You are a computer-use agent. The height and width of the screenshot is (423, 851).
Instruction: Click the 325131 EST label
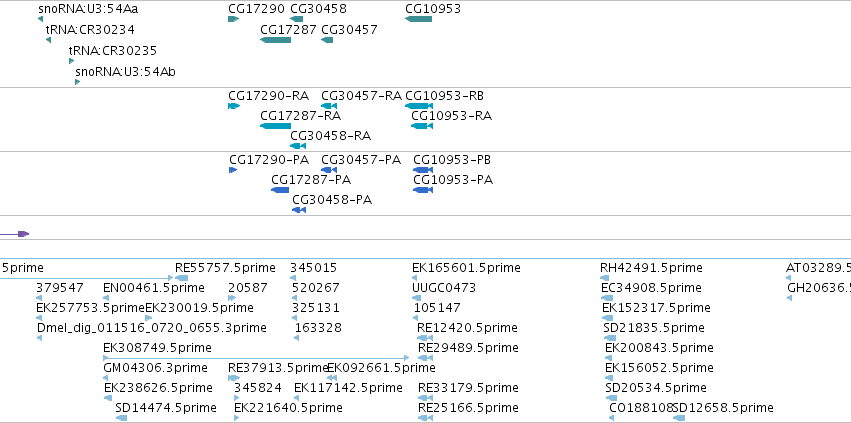[x=316, y=308]
